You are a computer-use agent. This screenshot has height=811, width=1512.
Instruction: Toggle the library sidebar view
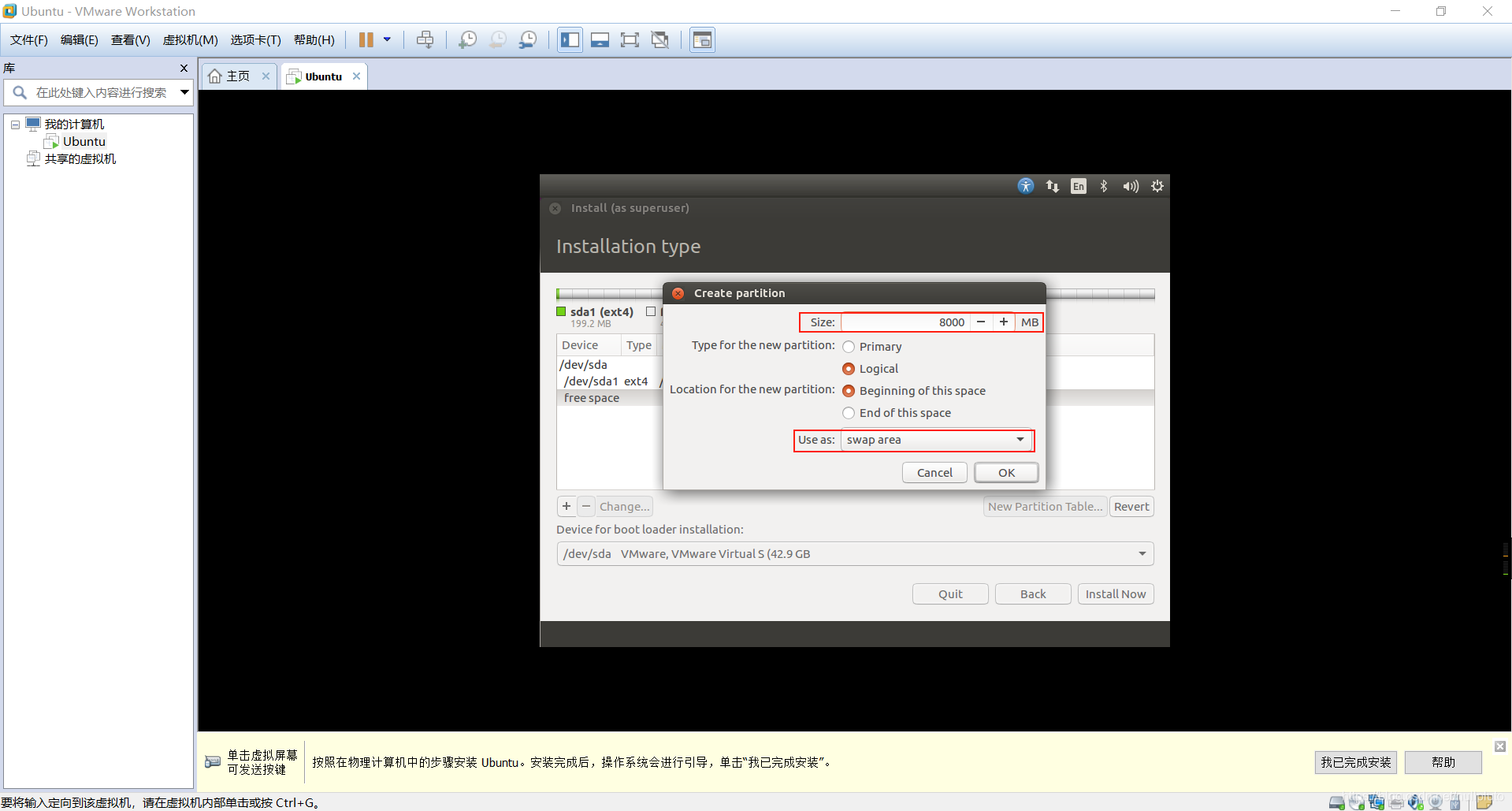point(570,39)
